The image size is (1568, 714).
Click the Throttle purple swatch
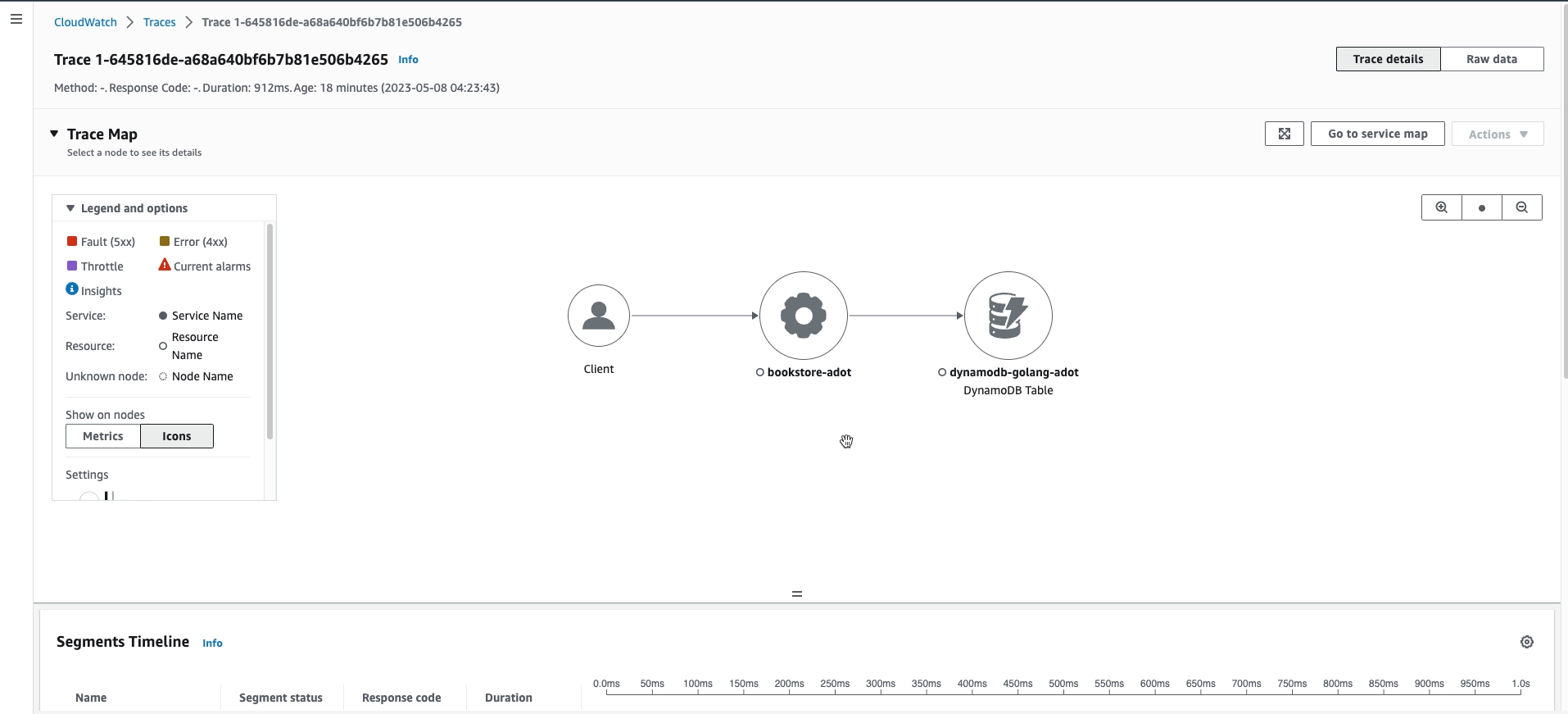click(72, 266)
